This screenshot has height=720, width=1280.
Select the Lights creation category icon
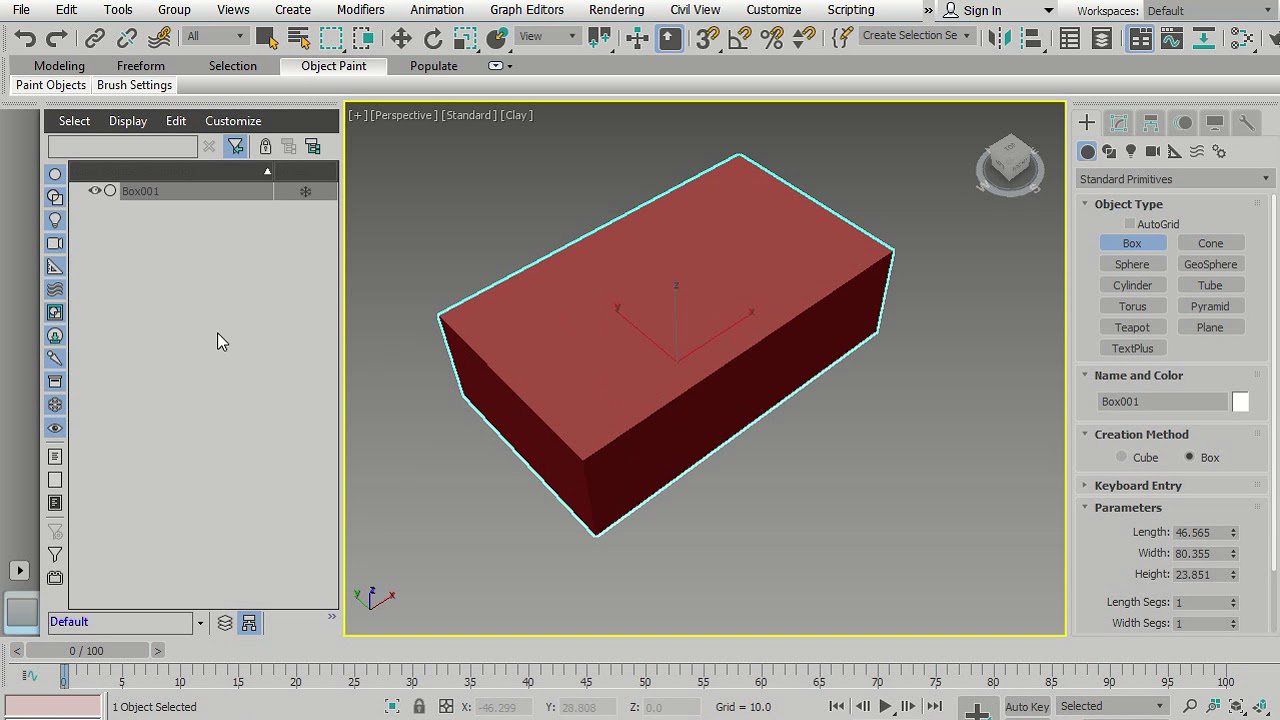[x=1131, y=151]
